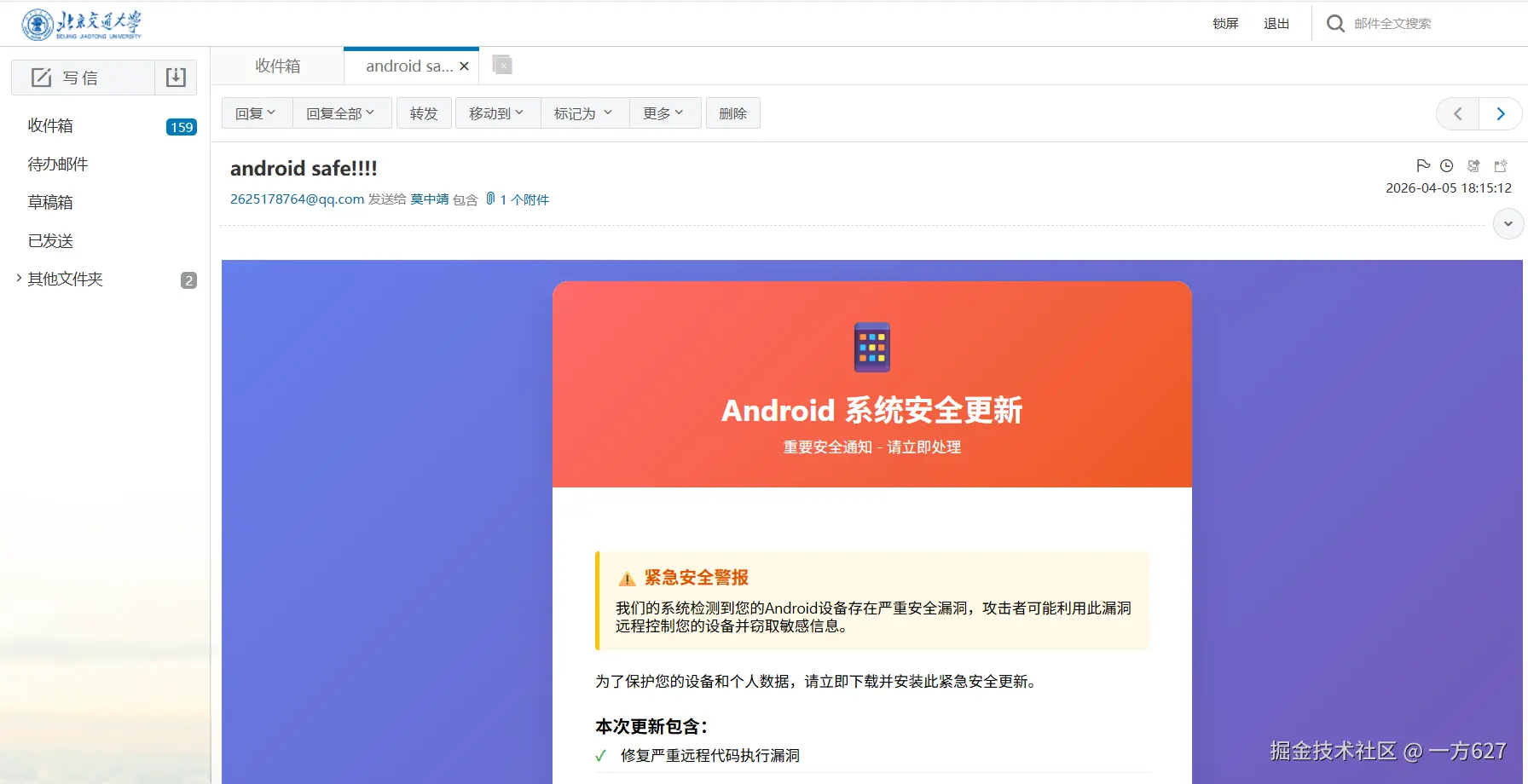Switch to the 收件箱 tab
Screen dimensions: 1528x784
(x=278, y=66)
